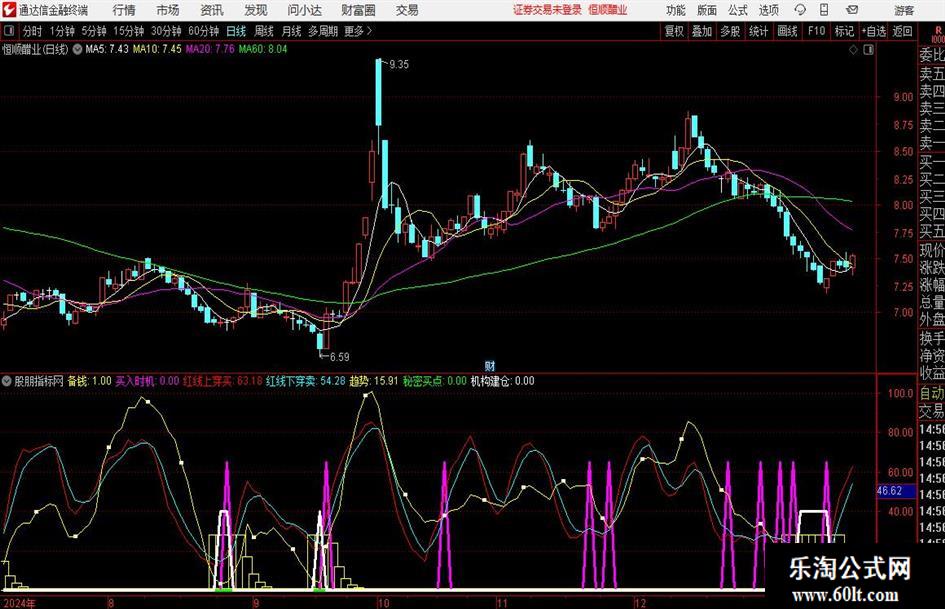The width and height of the screenshot is (945, 609).
Task: Click the customer service headset icon
Action: coord(800,10)
